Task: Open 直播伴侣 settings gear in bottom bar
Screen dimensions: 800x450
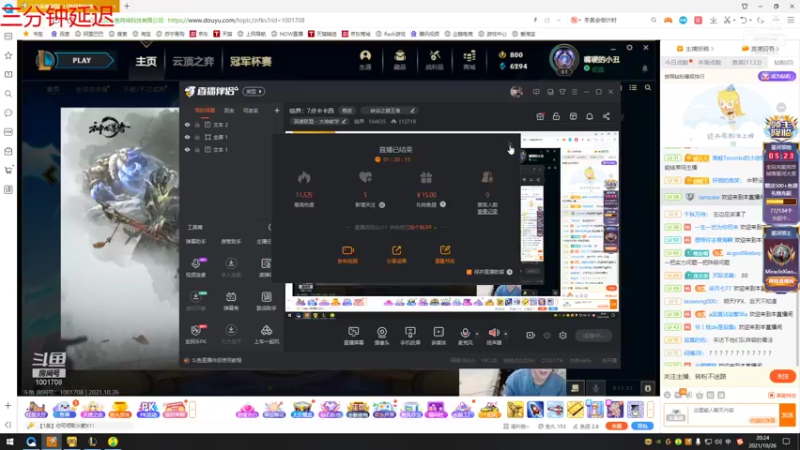Action: point(563,335)
